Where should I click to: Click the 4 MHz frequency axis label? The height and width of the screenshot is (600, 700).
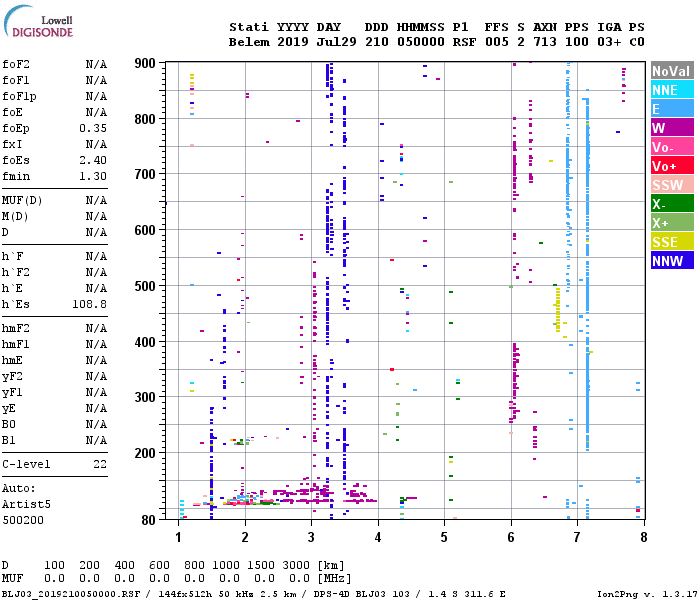(x=378, y=538)
